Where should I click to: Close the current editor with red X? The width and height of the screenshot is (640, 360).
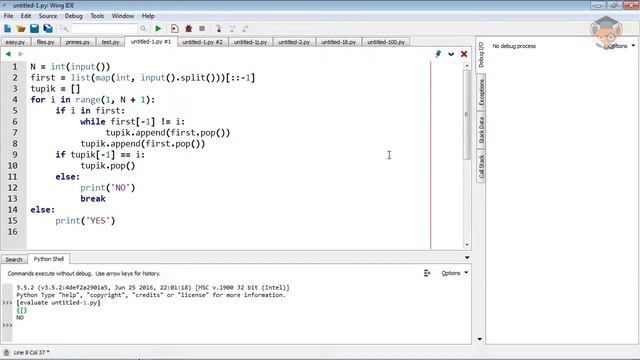pyautogui.click(x=464, y=54)
